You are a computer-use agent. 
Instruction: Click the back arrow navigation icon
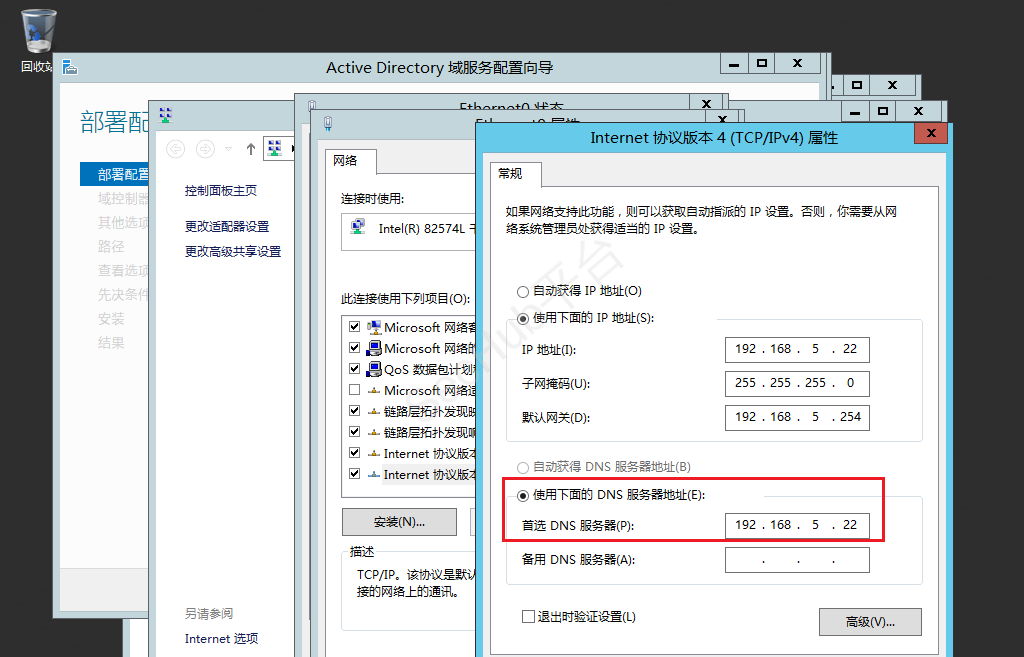point(176,149)
